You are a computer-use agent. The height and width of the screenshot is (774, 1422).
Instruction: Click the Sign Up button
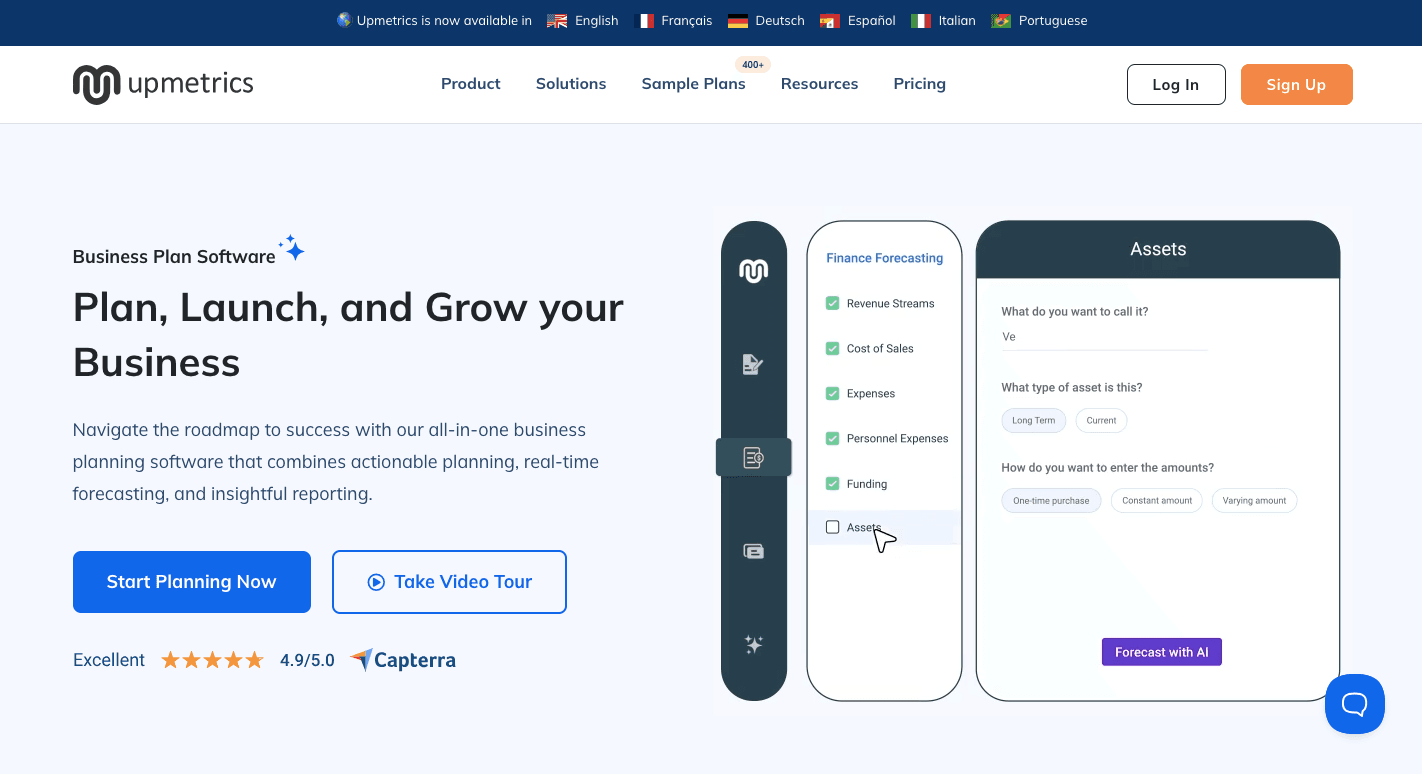pos(1296,84)
